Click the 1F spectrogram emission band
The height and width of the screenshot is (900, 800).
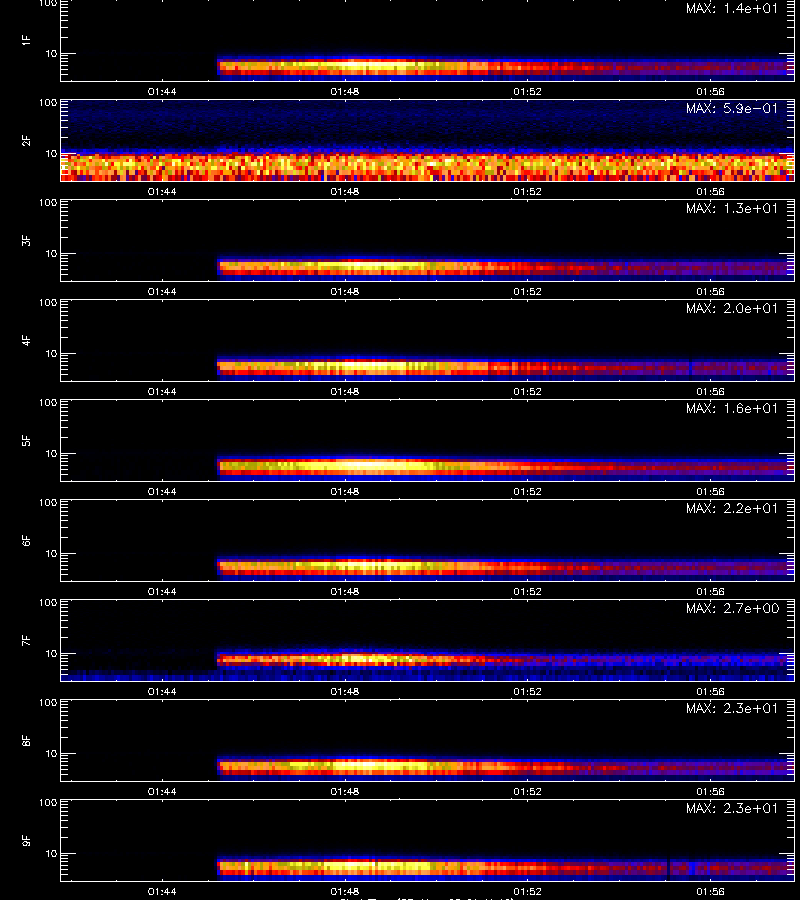[505, 67]
